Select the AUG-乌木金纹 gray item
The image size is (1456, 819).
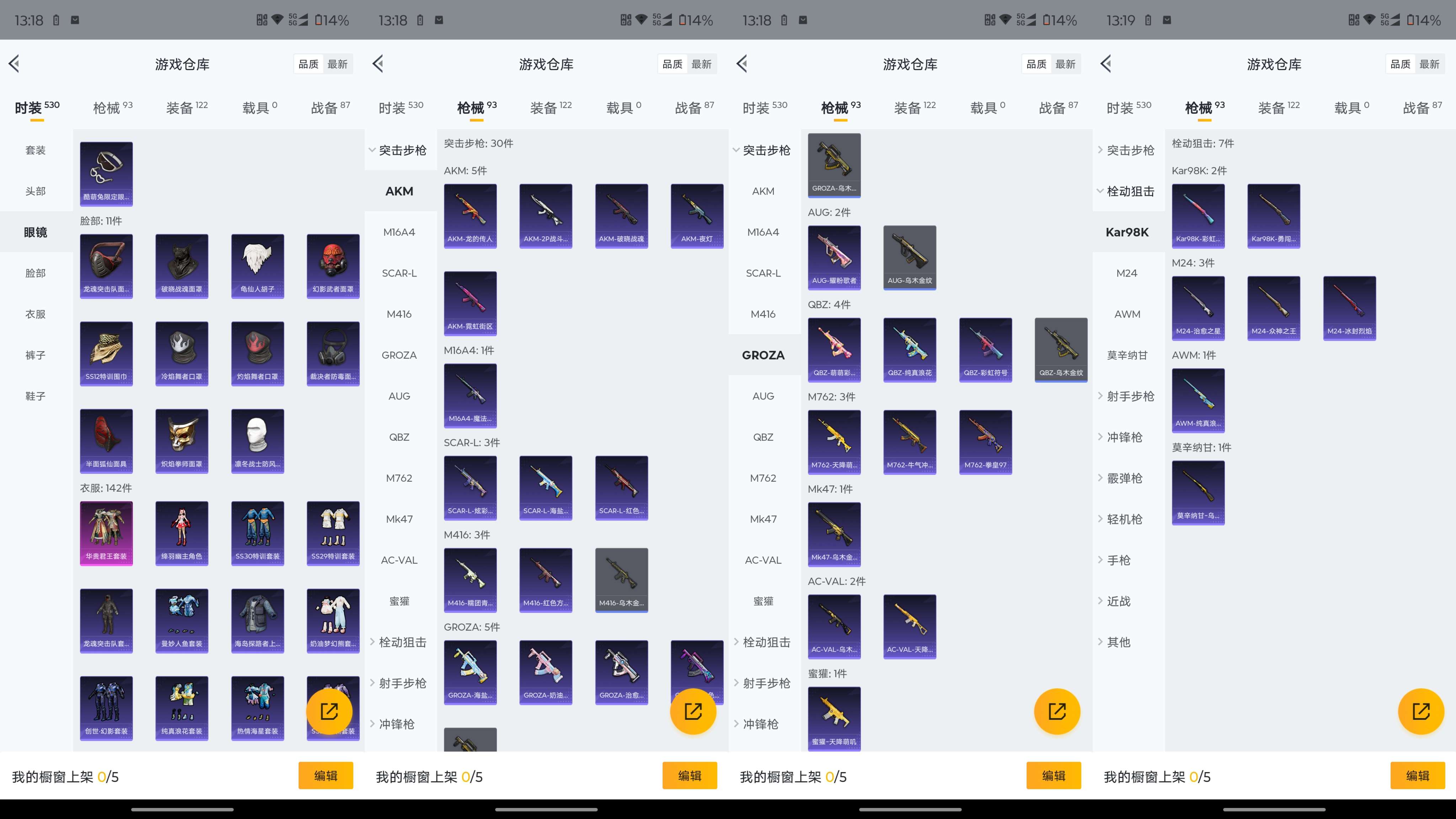910,258
